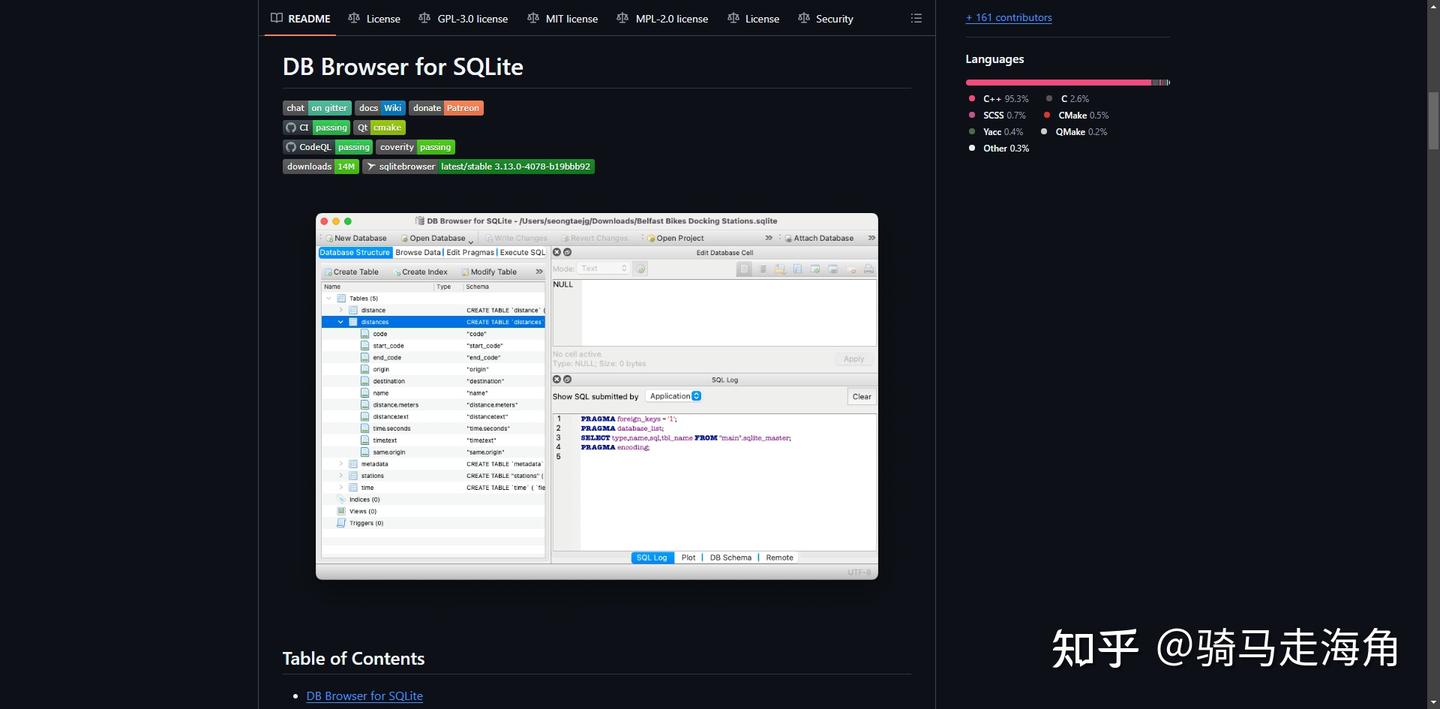1440x709 pixels.
Task: Click the Write Changes toolbar item
Action: click(x=517, y=238)
